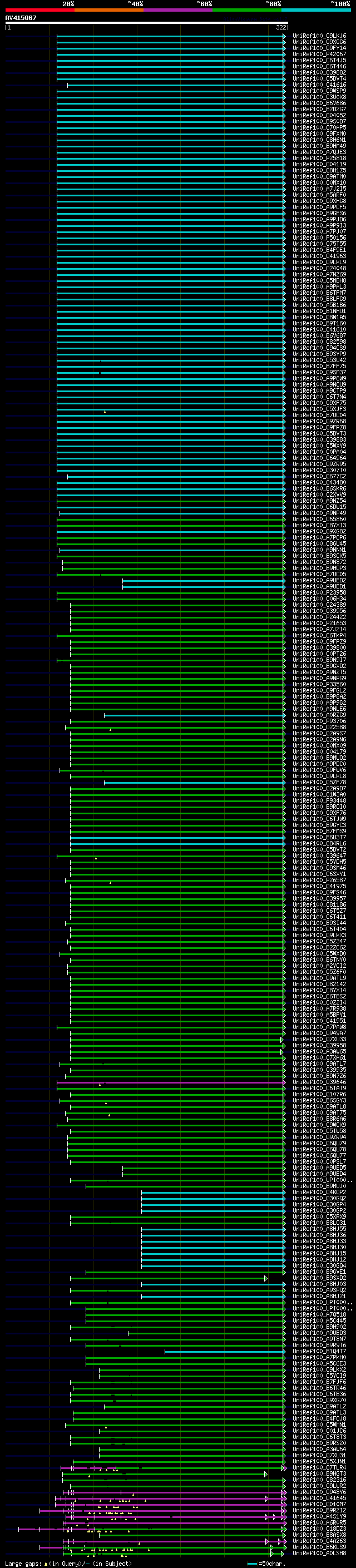Image resolution: width=356 pixels, height=1568 pixels.
Task: Open hit UniRef100_Q9FY14
Action: (x=319, y=48)
